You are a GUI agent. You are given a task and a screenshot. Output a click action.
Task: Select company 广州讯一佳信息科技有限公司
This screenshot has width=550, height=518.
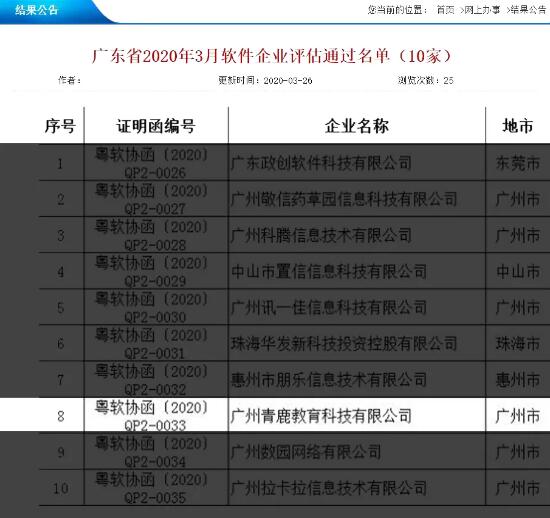329,308
